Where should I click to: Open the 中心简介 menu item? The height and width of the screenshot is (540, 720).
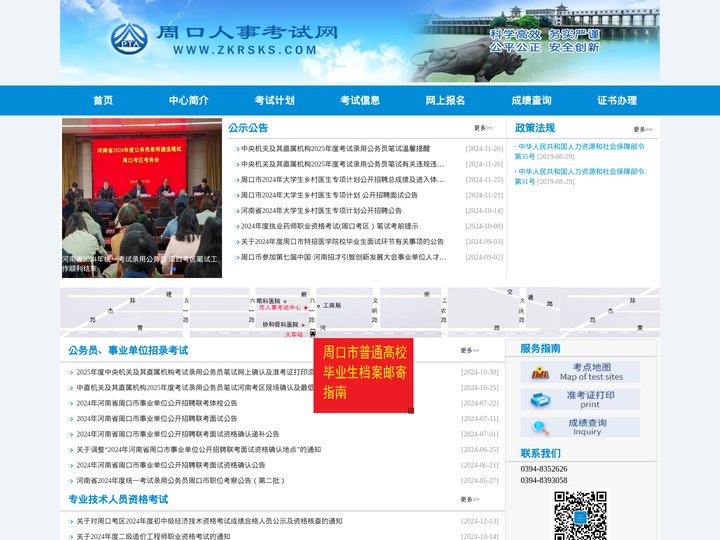point(189,100)
